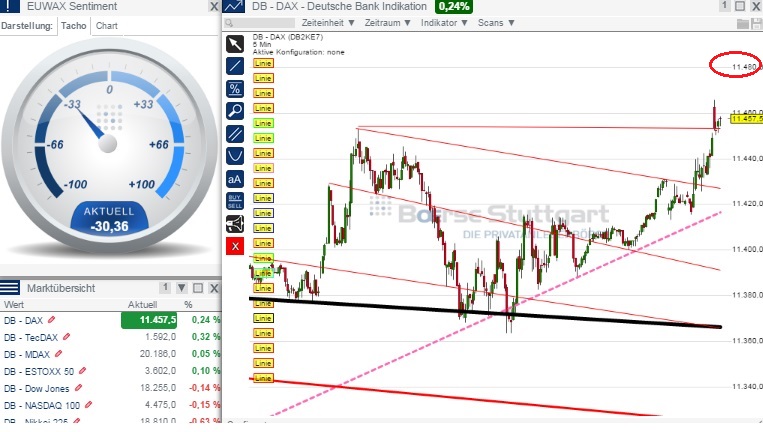Select the arrow pointer tool
Image resolution: width=763 pixels, height=432 pixels.
235,44
